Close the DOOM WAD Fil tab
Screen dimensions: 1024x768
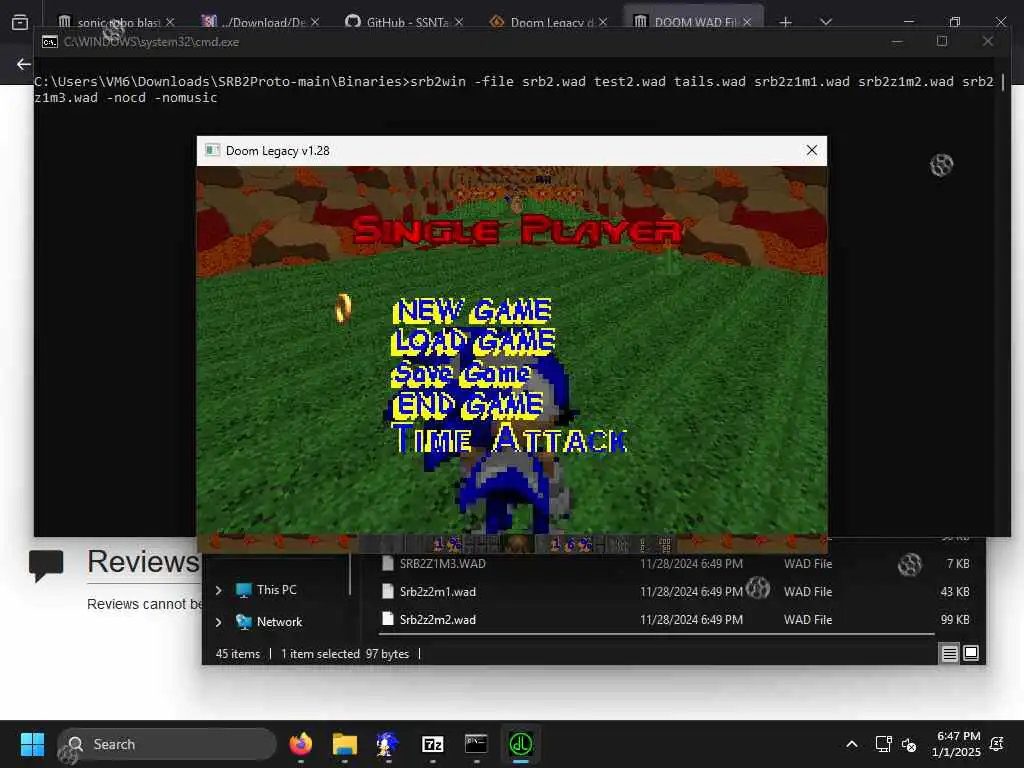747,22
